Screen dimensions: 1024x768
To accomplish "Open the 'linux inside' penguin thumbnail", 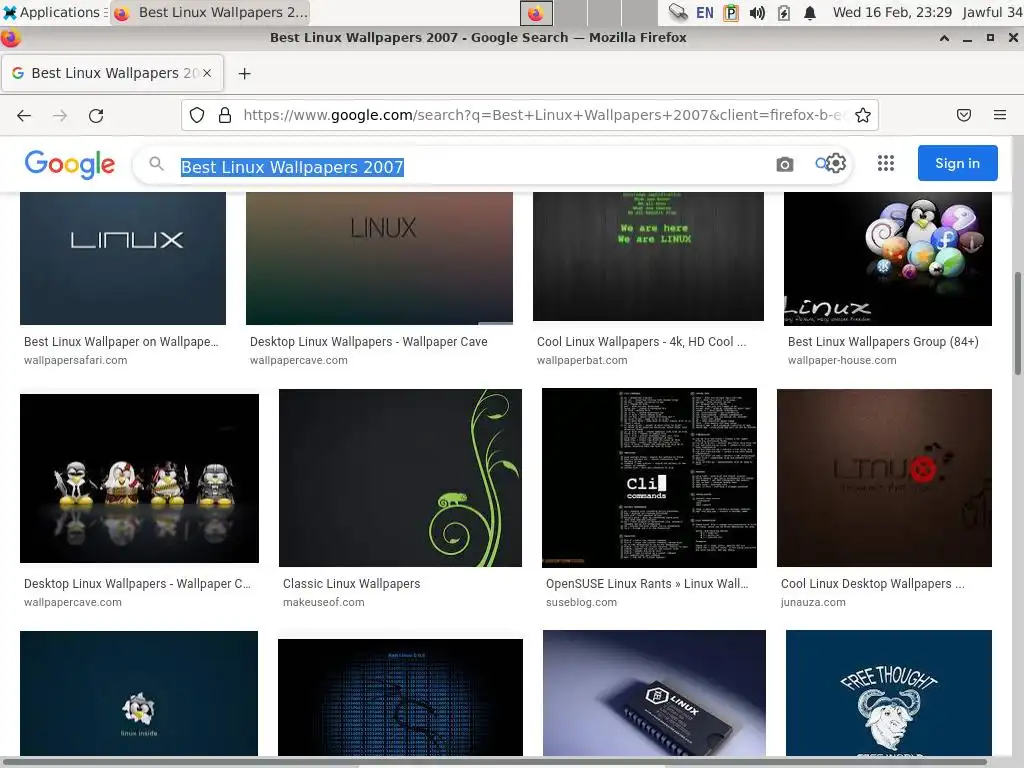I will [139, 694].
